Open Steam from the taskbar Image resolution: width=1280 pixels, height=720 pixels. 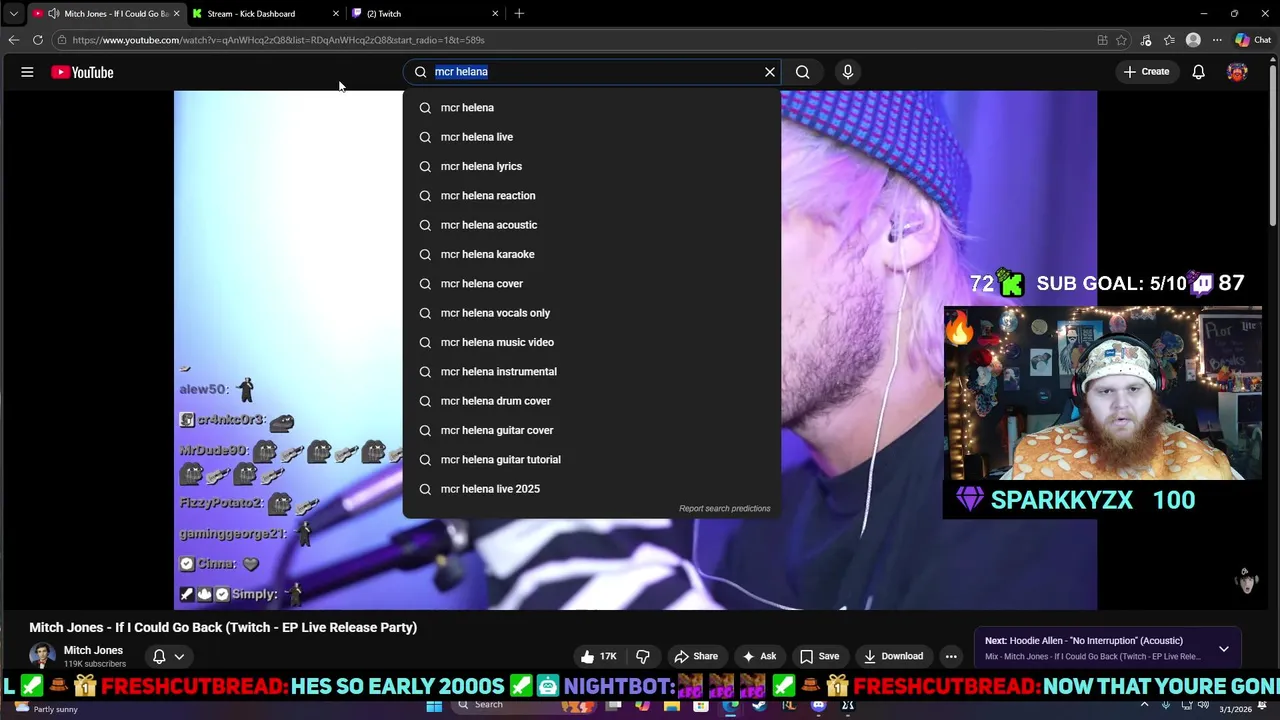coord(759,705)
